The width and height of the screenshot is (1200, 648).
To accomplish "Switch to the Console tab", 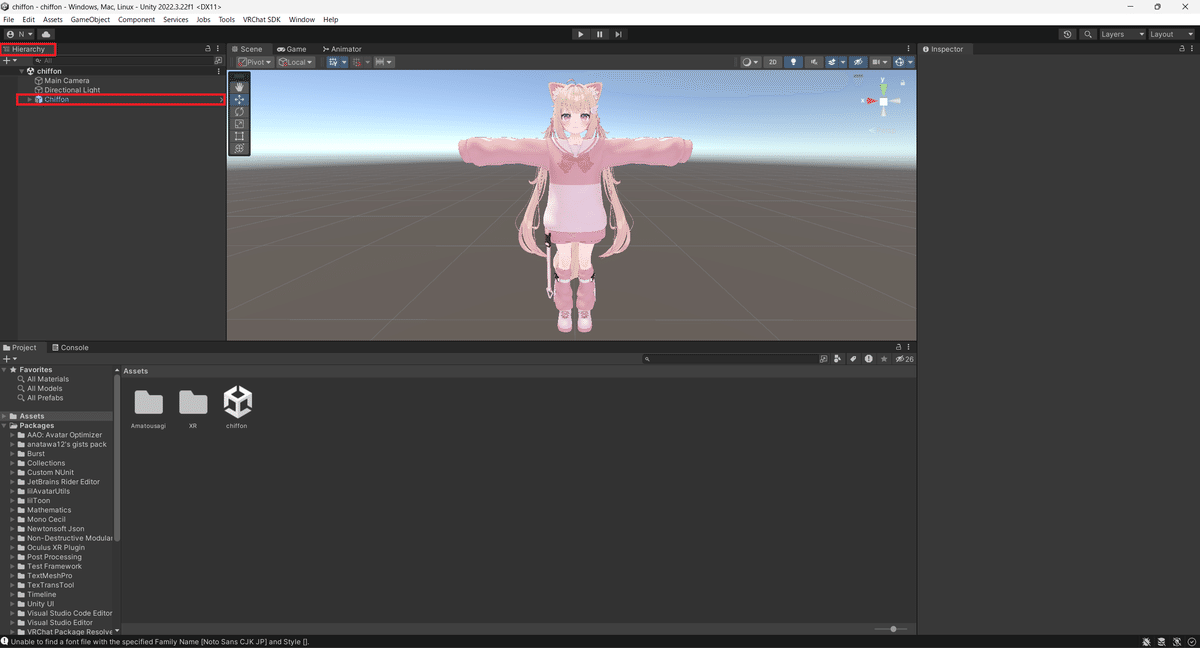I will [70, 348].
